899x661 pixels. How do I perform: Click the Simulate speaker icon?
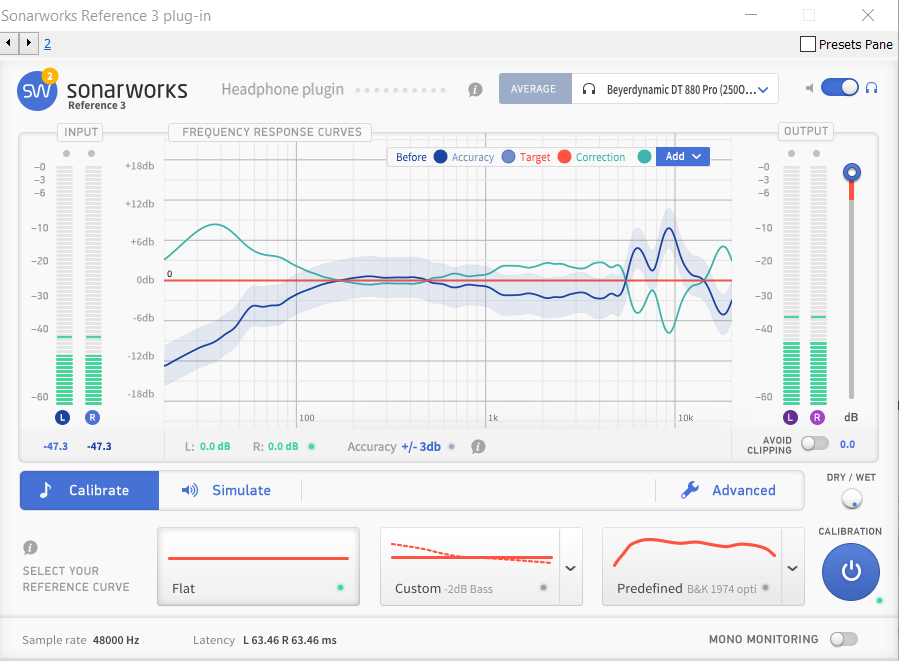click(x=190, y=490)
